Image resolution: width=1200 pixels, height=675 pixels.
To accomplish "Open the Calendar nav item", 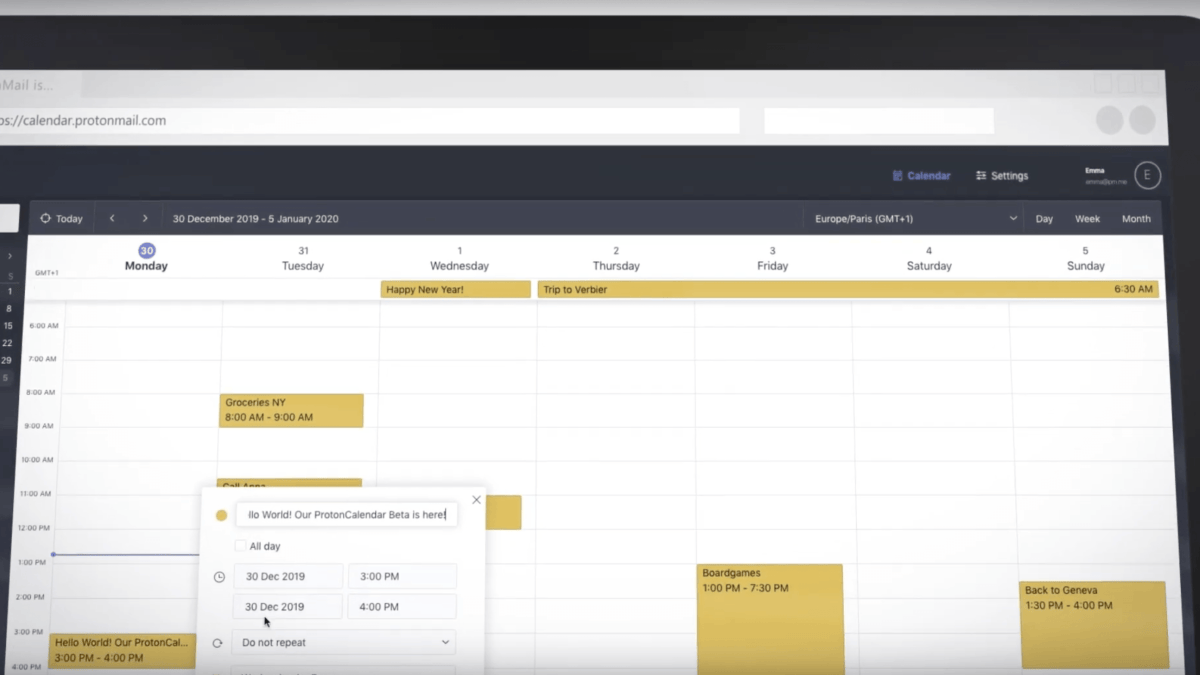I will coord(921,176).
